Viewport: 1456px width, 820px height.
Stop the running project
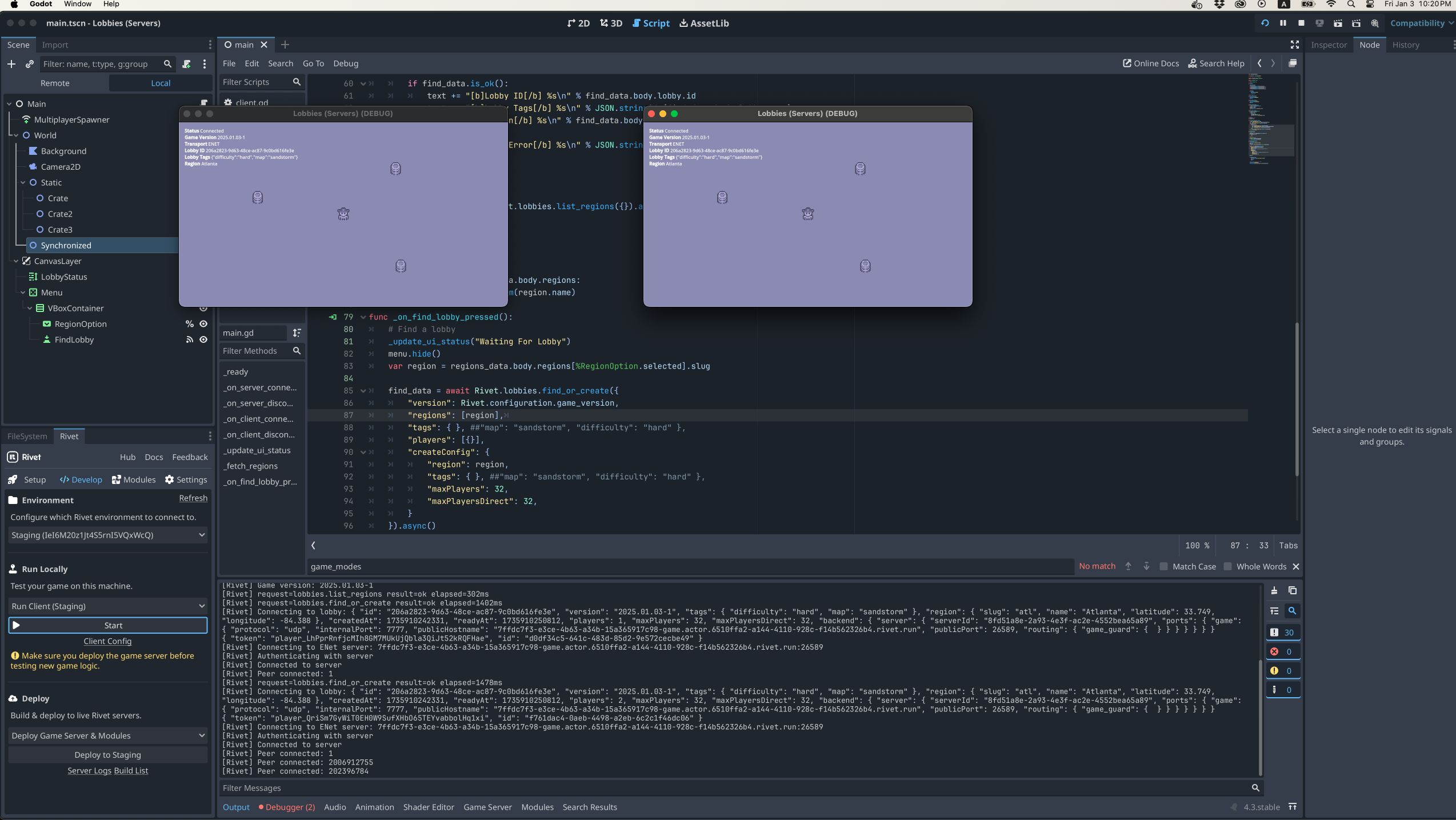1301,23
